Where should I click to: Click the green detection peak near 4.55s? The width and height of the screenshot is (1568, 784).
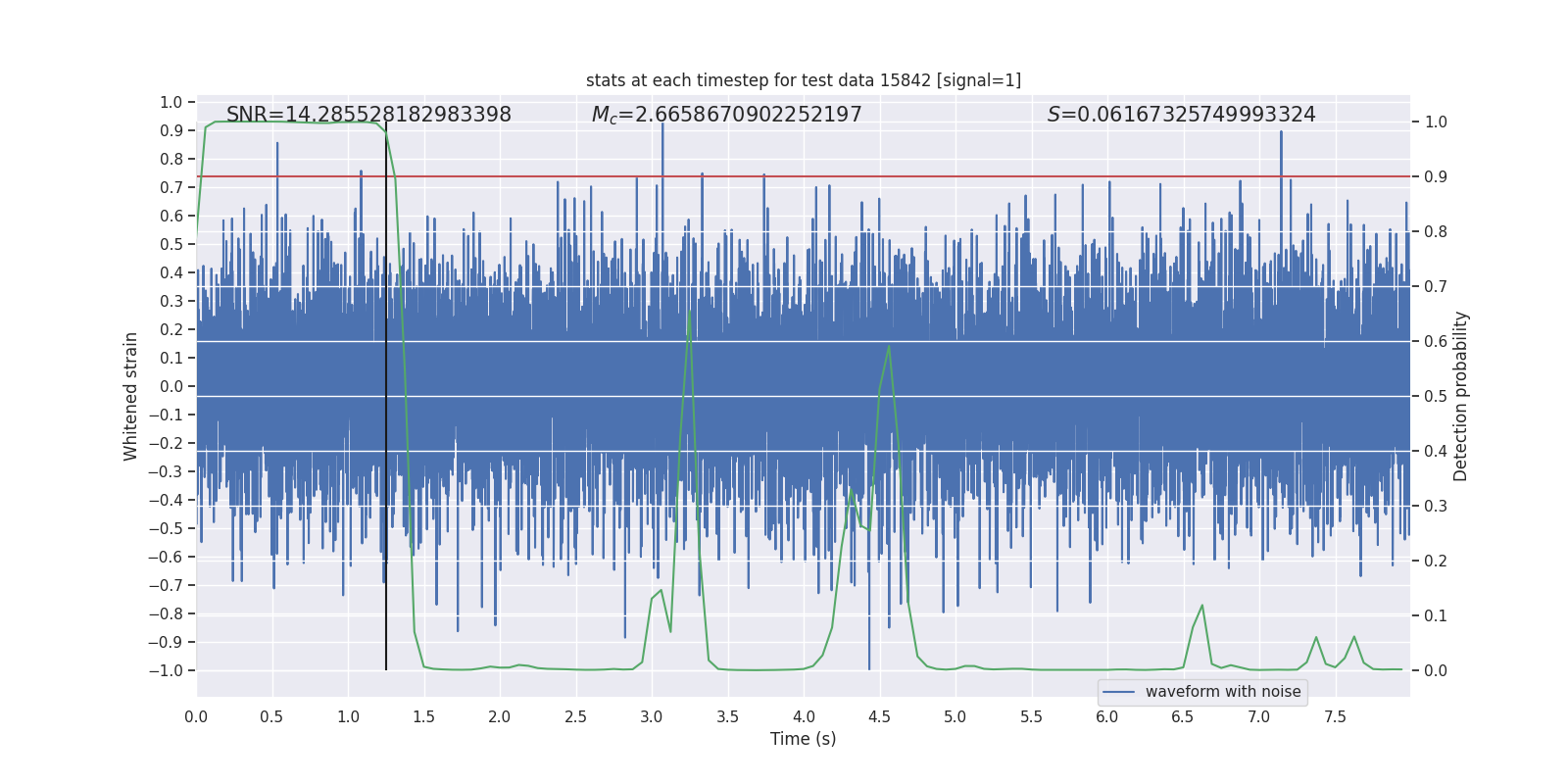pos(889,347)
